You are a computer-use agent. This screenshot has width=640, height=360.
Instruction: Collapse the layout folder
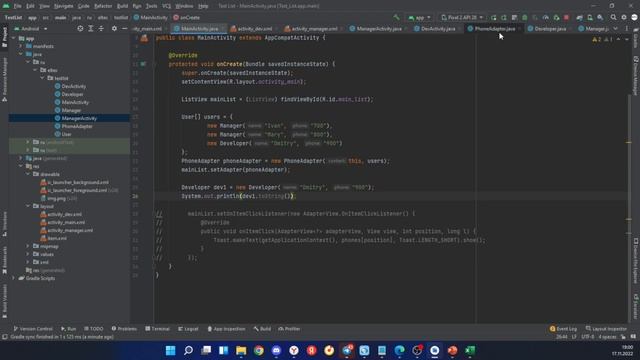pos(28,206)
